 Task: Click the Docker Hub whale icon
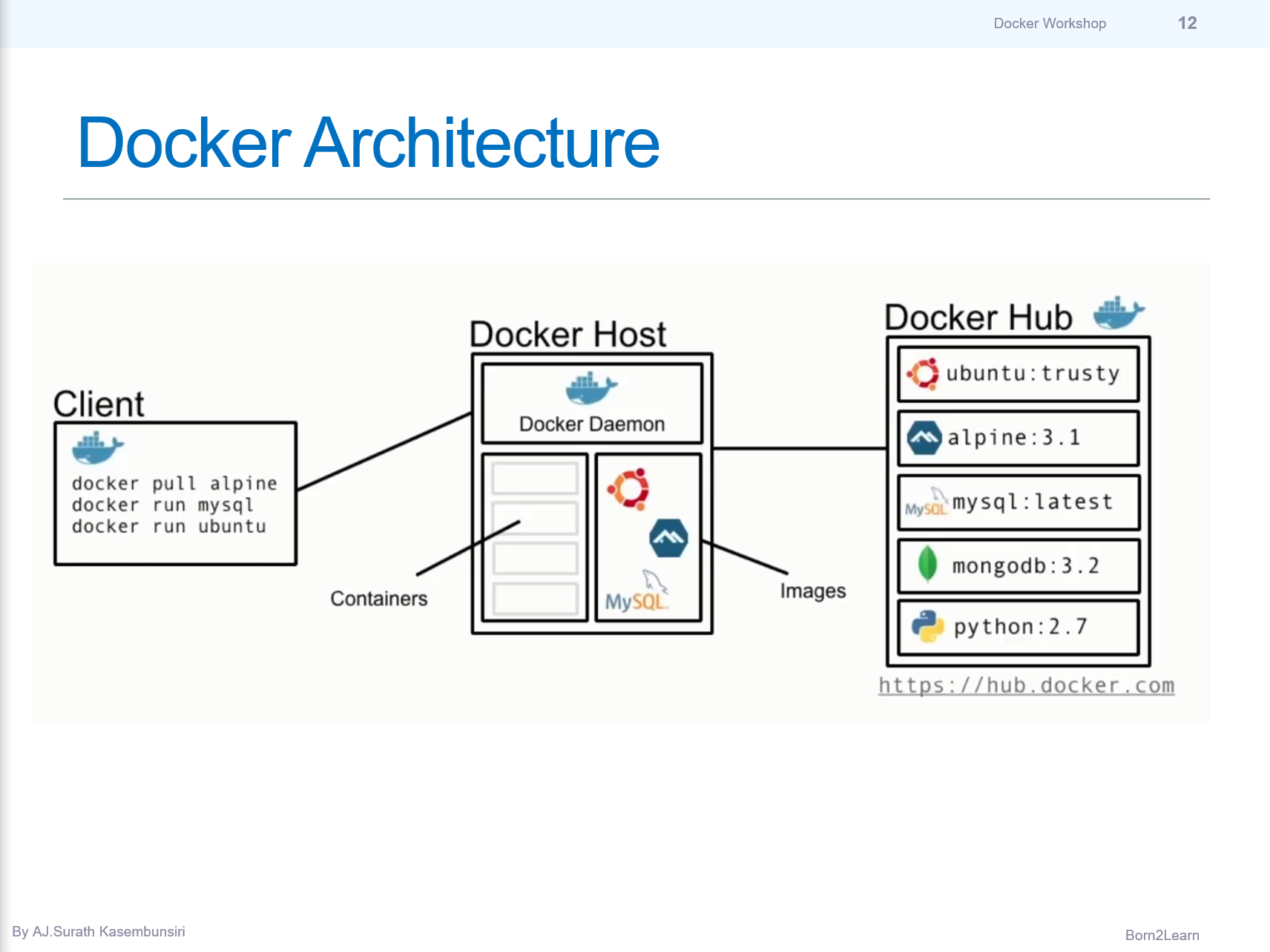pyautogui.click(x=1116, y=314)
